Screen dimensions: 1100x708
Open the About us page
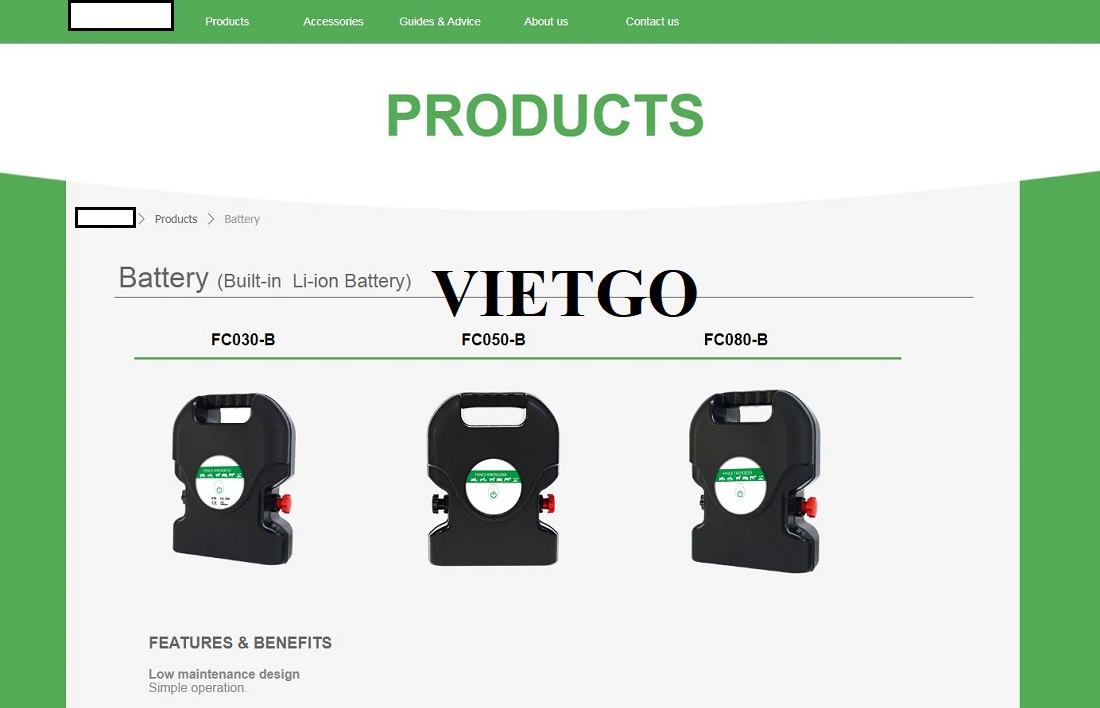click(546, 22)
